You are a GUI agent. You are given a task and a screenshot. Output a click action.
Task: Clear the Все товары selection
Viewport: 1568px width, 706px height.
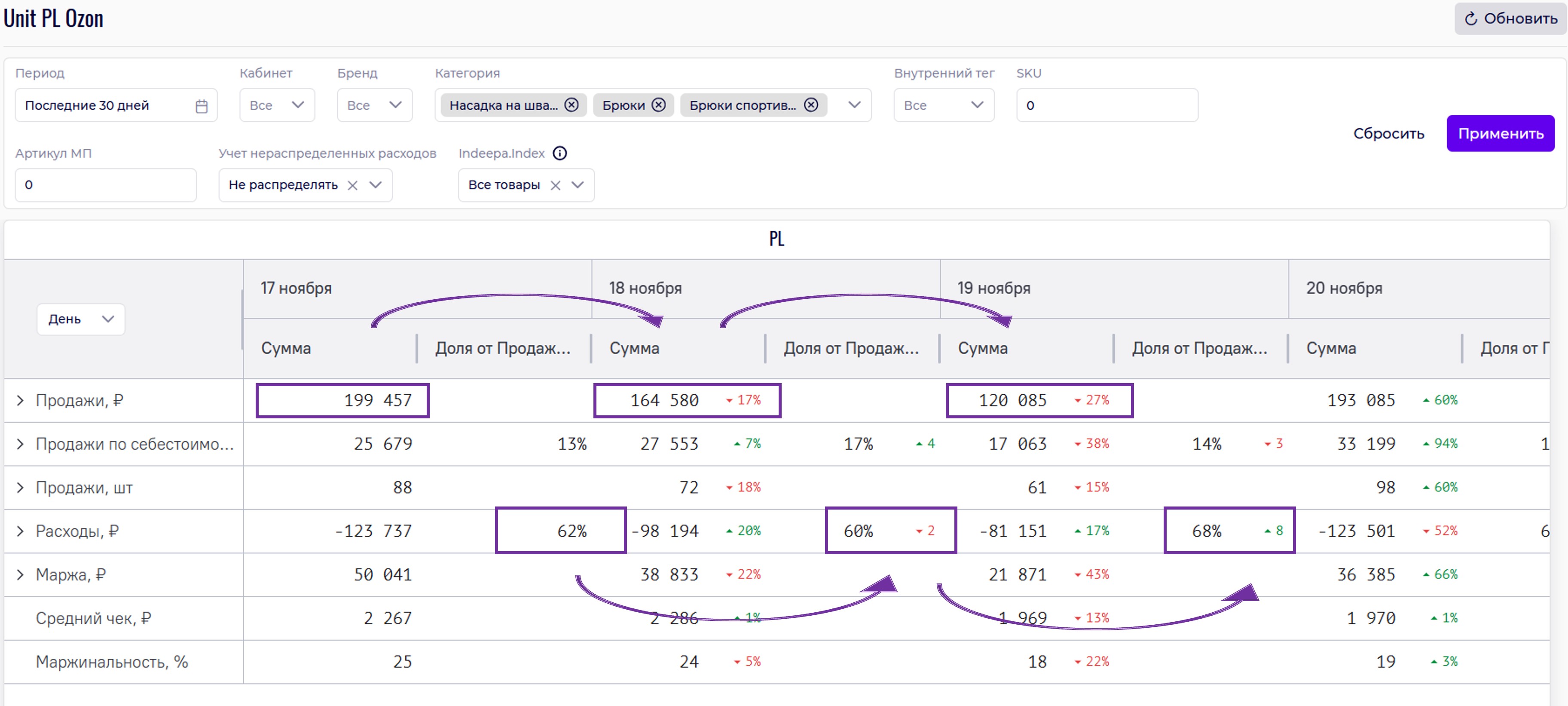point(555,185)
